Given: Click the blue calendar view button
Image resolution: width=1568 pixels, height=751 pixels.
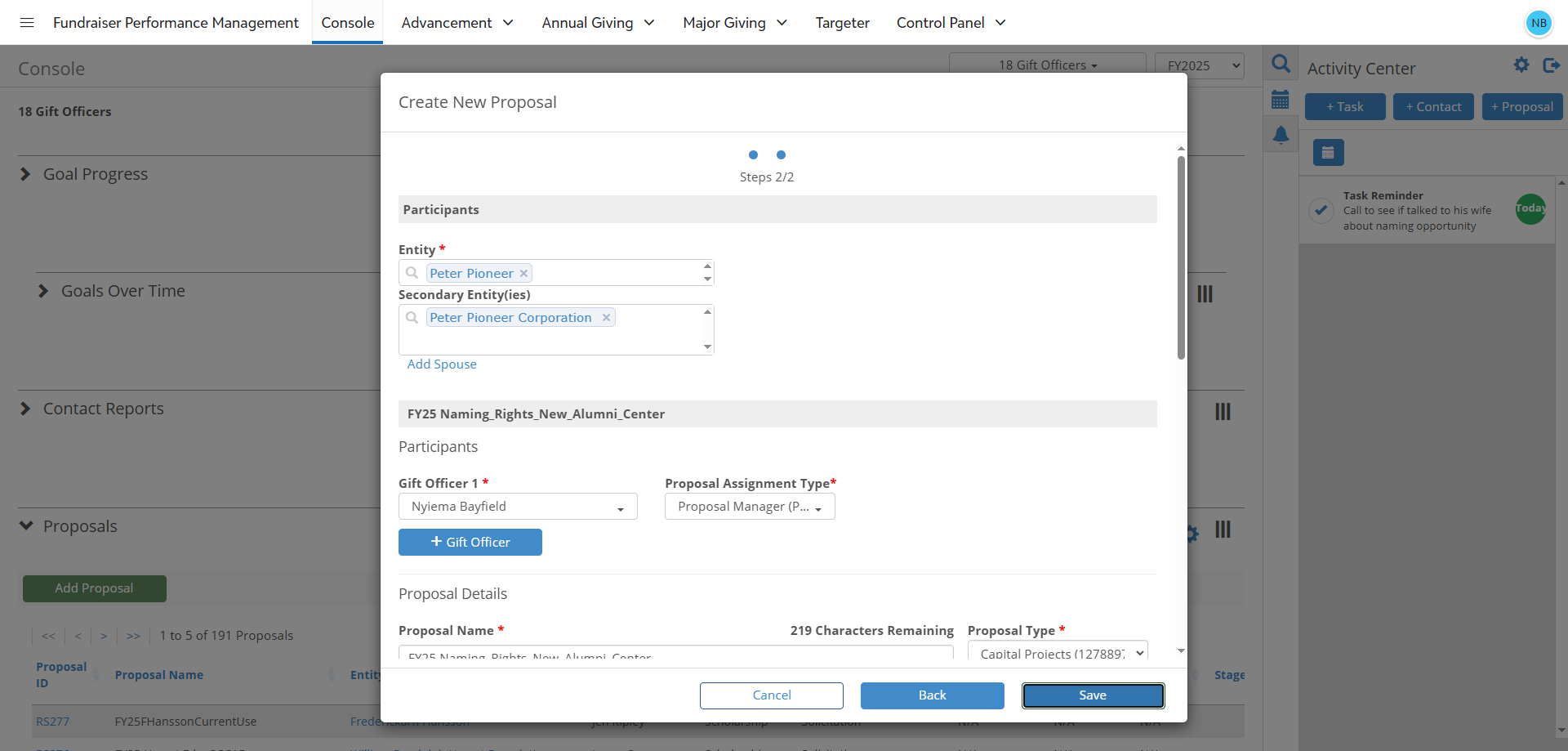Looking at the screenshot, I should (1328, 152).
